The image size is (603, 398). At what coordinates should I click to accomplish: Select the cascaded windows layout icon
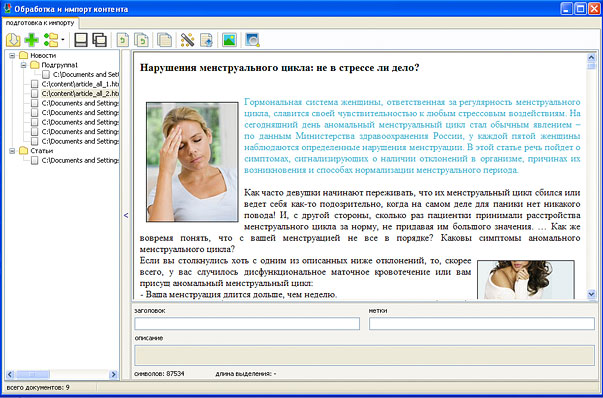pyautogui.click(x=100, y=40)
